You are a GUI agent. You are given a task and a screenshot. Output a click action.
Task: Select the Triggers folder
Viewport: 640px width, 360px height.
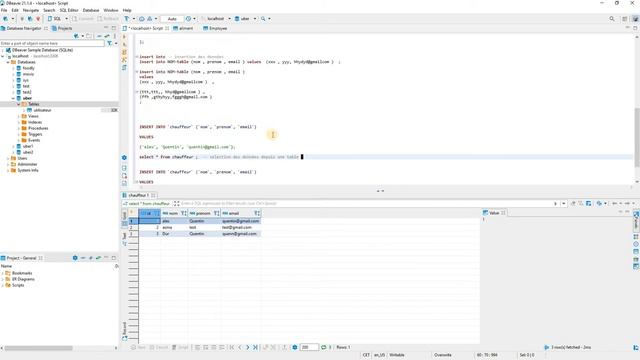coord(35,134)
